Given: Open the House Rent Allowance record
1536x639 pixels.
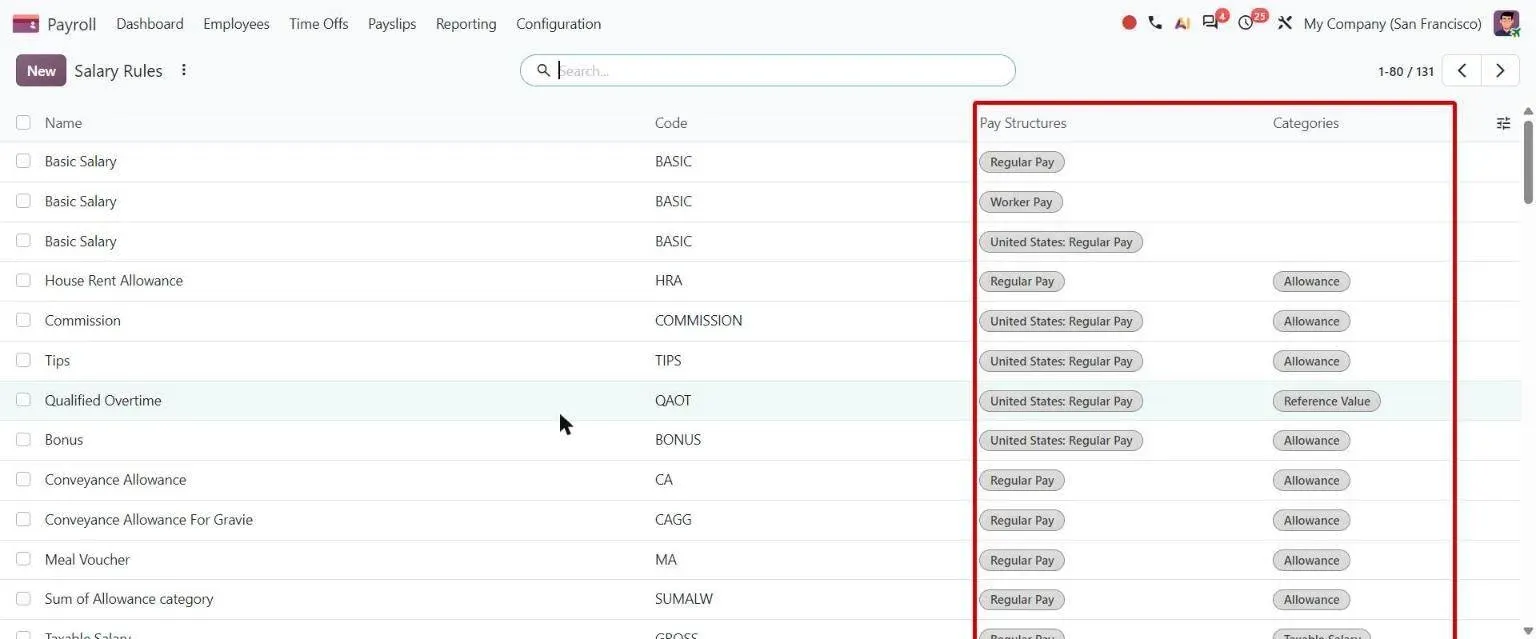Looking at the screenshot, I should pos(114,281).
